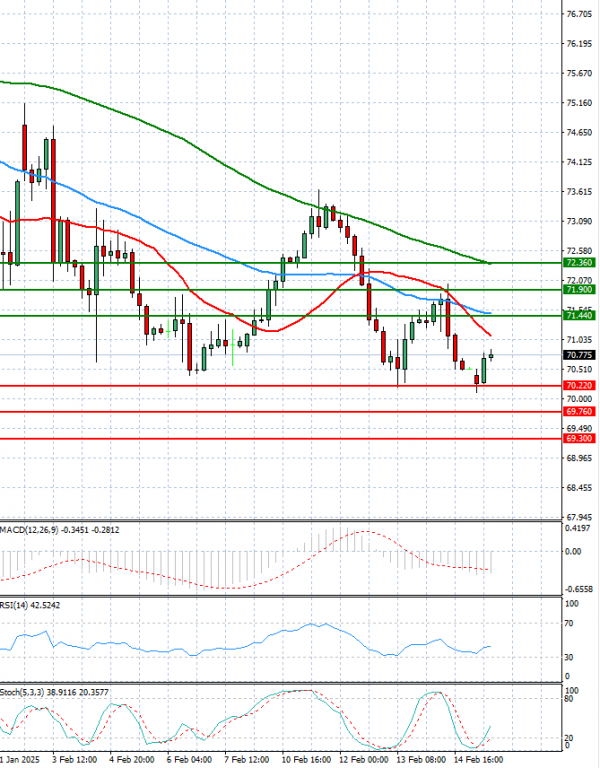
Task: Click the 75.670 price axis value
Action: 579,73
